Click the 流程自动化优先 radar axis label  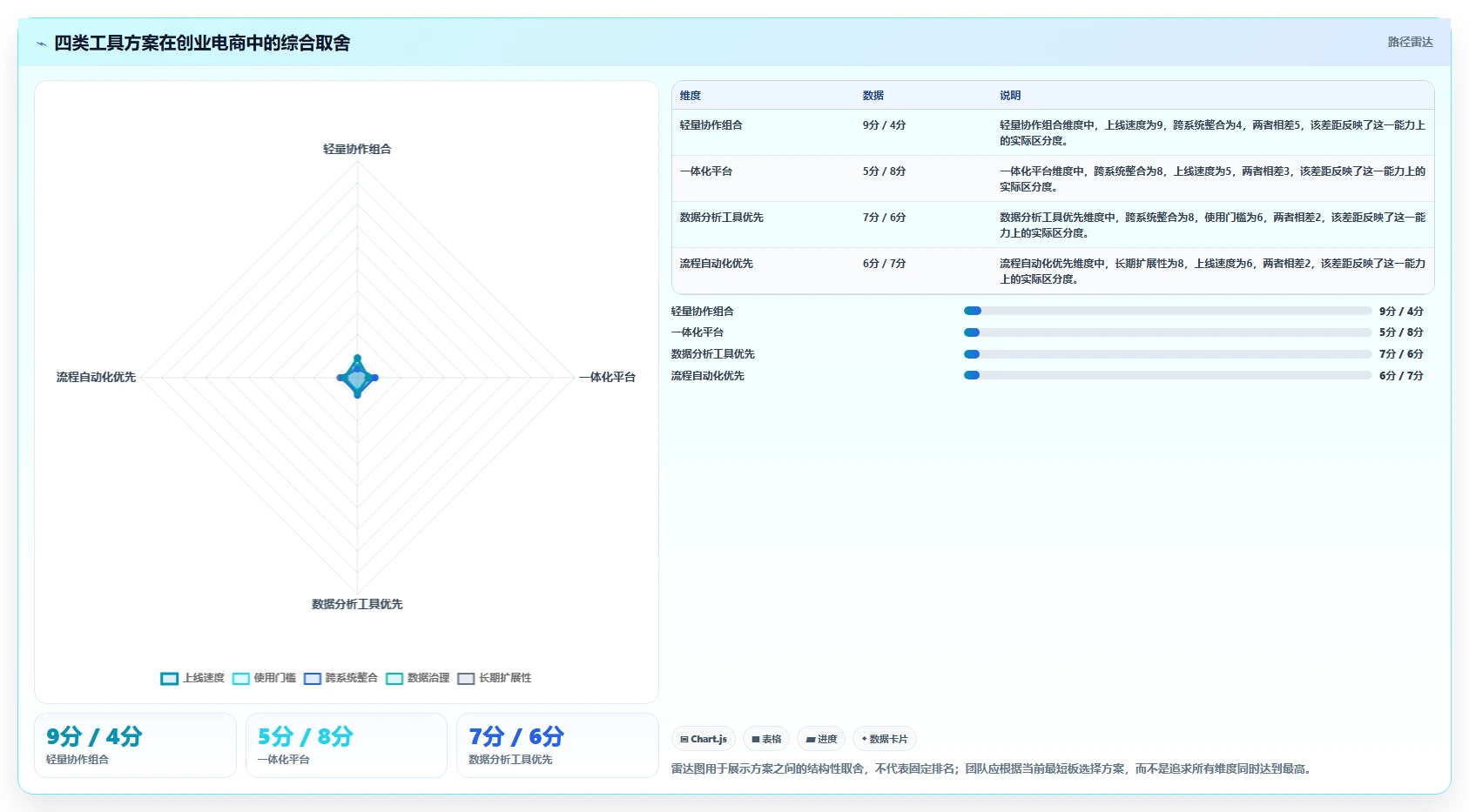click(96, 377)
